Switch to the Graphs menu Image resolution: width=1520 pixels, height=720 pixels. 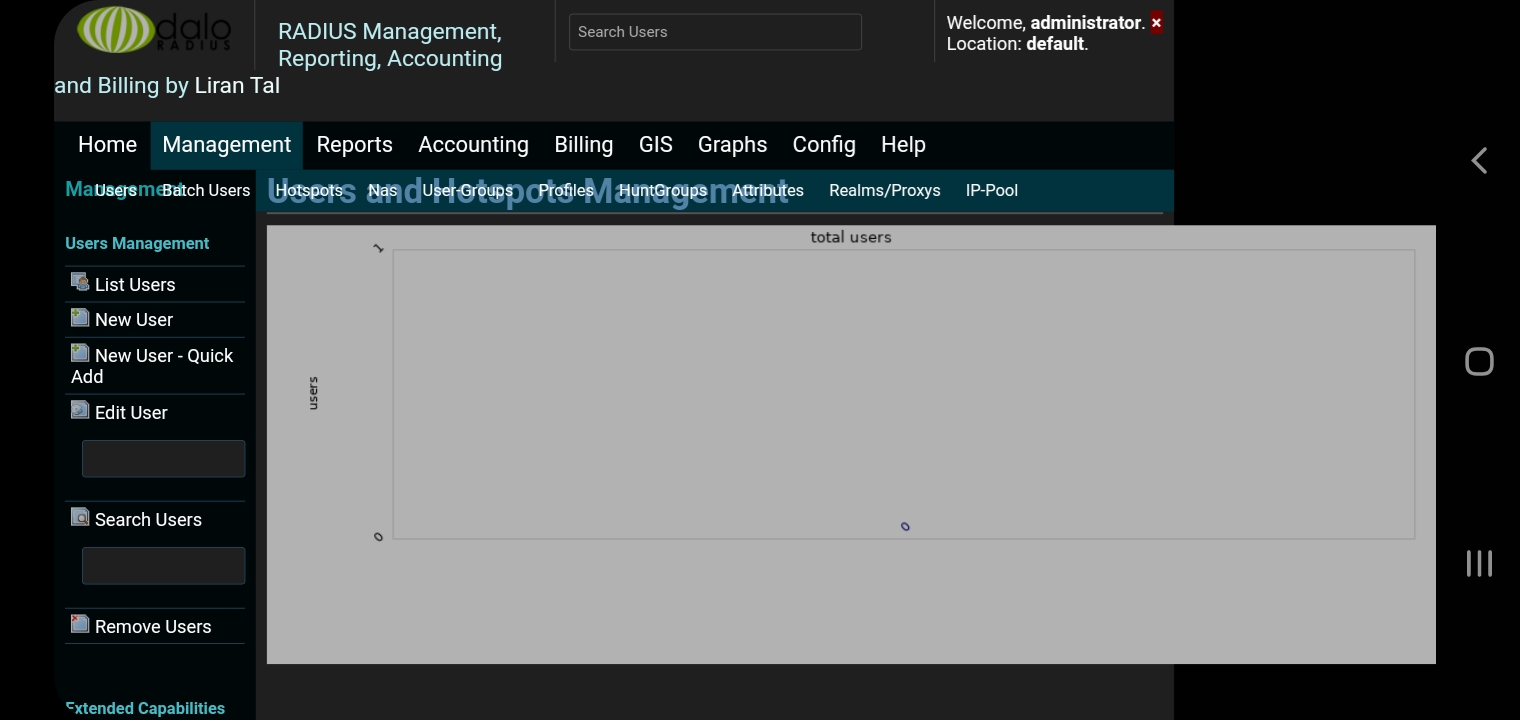click(x=732, y=145)
